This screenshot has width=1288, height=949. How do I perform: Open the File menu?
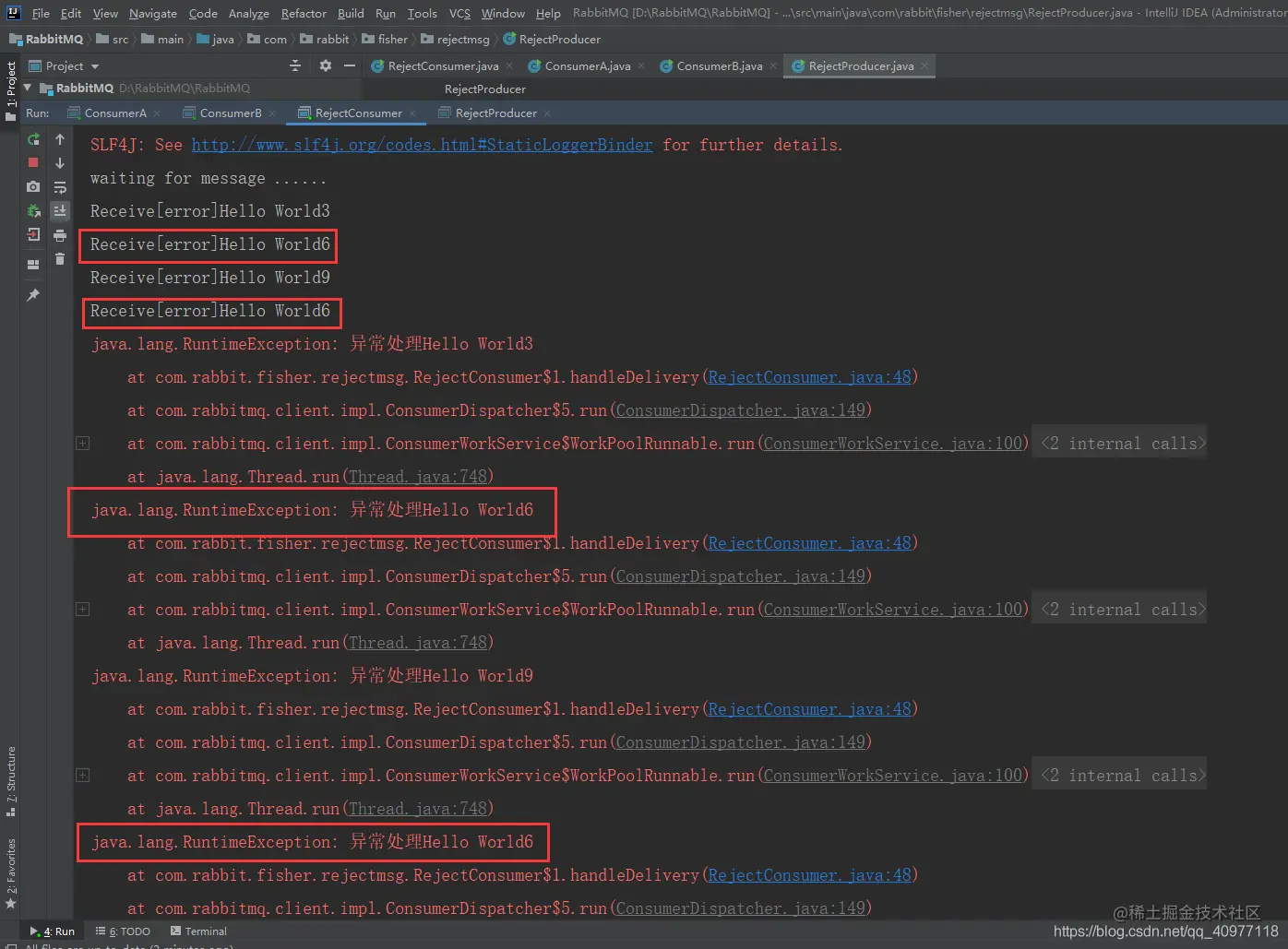41,13
